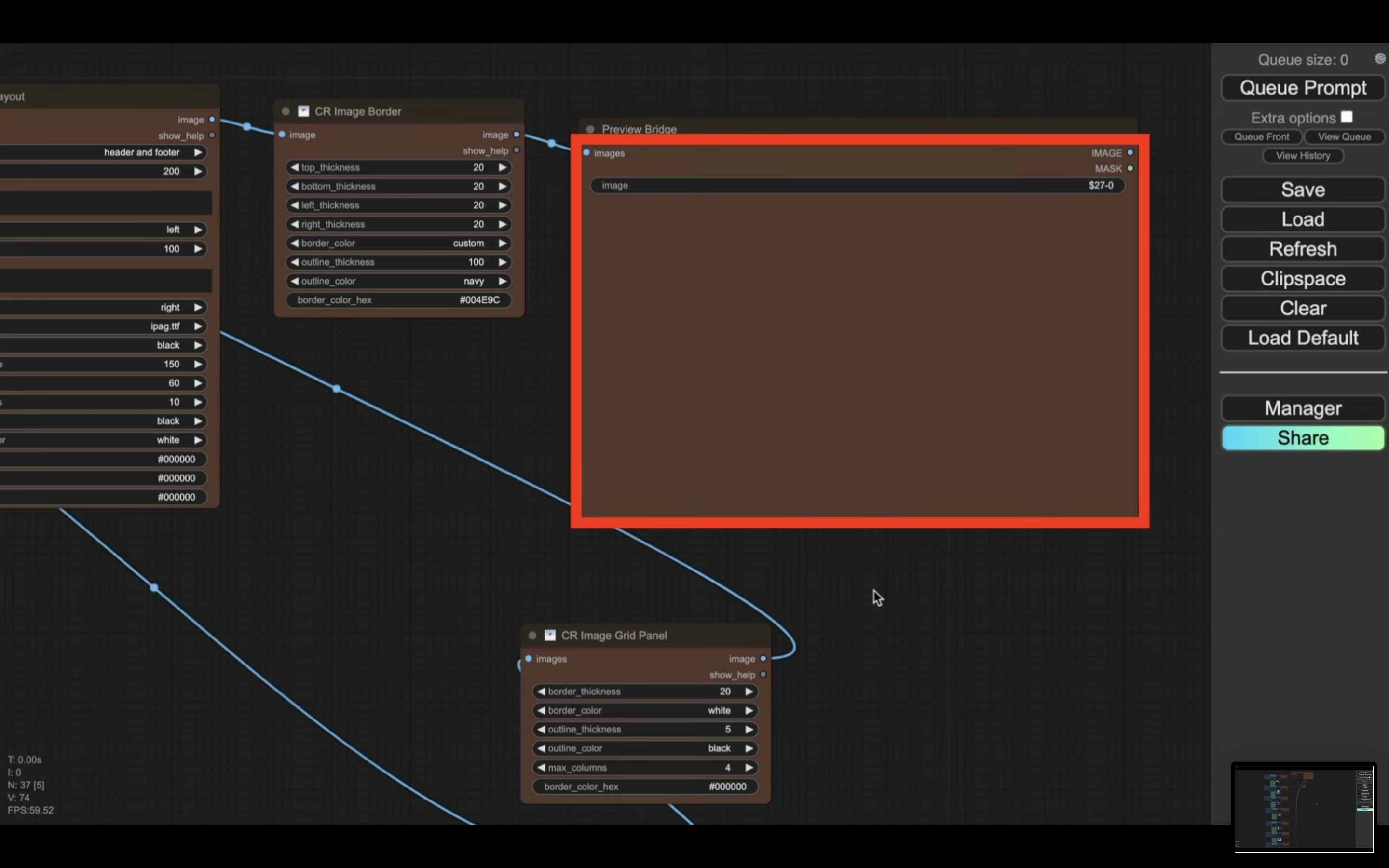Click the Queue Prompt button
Viewport: 1389px width, 868px height.
tap(1303, 88)
